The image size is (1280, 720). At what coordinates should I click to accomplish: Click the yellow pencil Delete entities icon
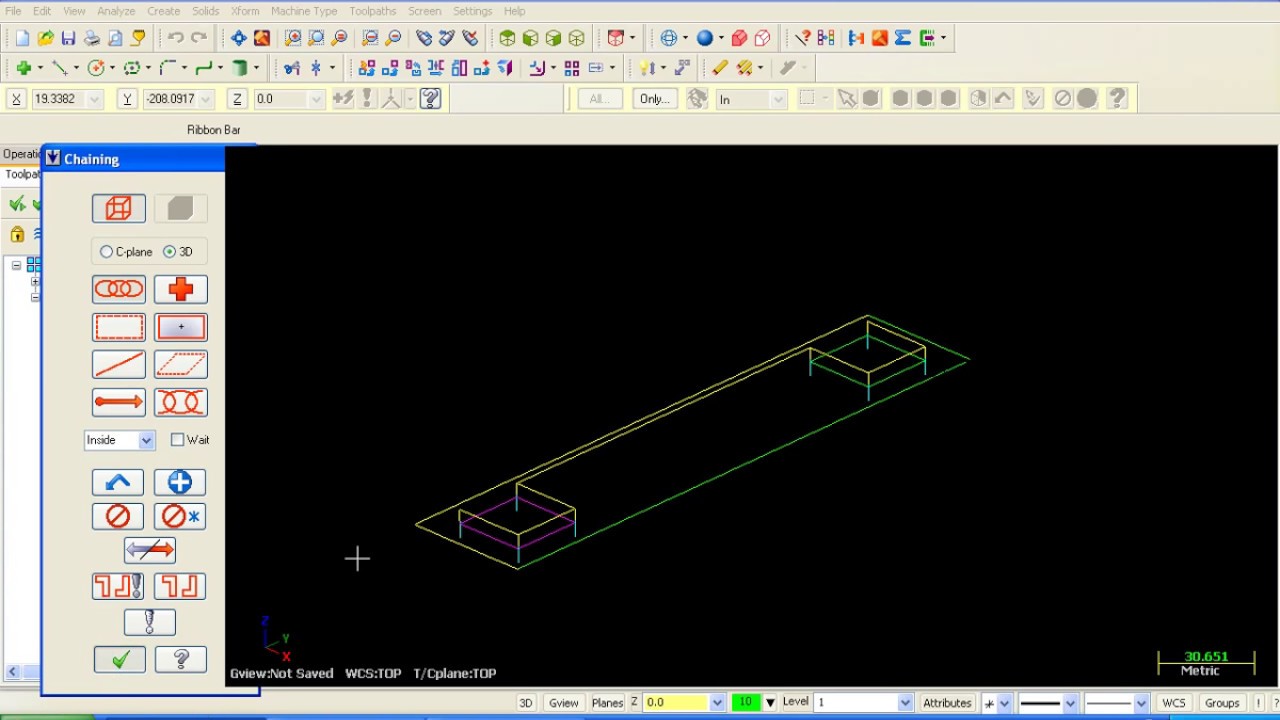click(720, 68)
